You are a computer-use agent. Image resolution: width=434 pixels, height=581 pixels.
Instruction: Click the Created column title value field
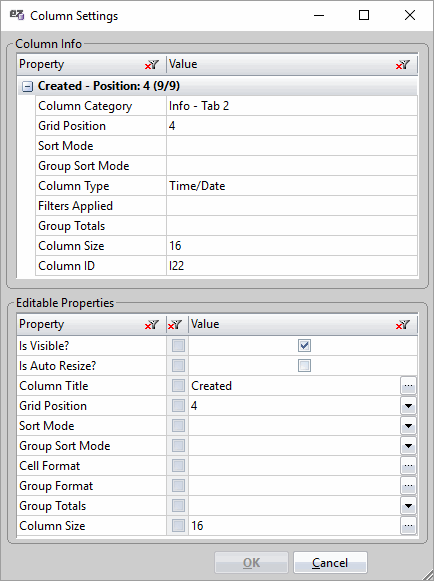(x=295, y=386)
